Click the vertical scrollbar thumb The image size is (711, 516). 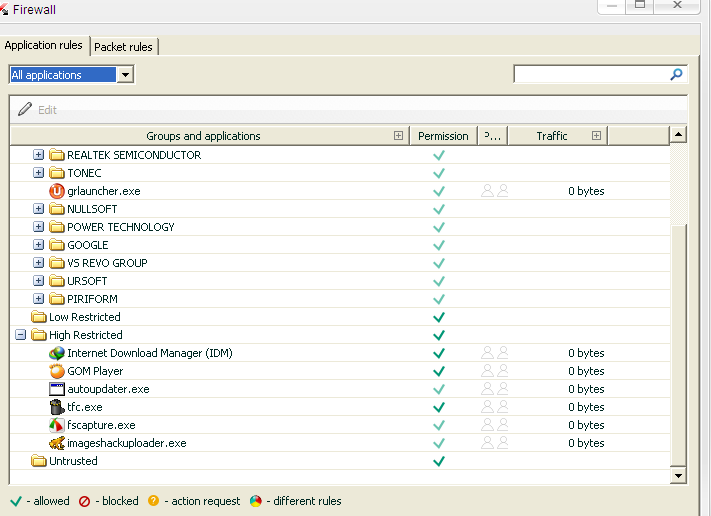point(678,345)
